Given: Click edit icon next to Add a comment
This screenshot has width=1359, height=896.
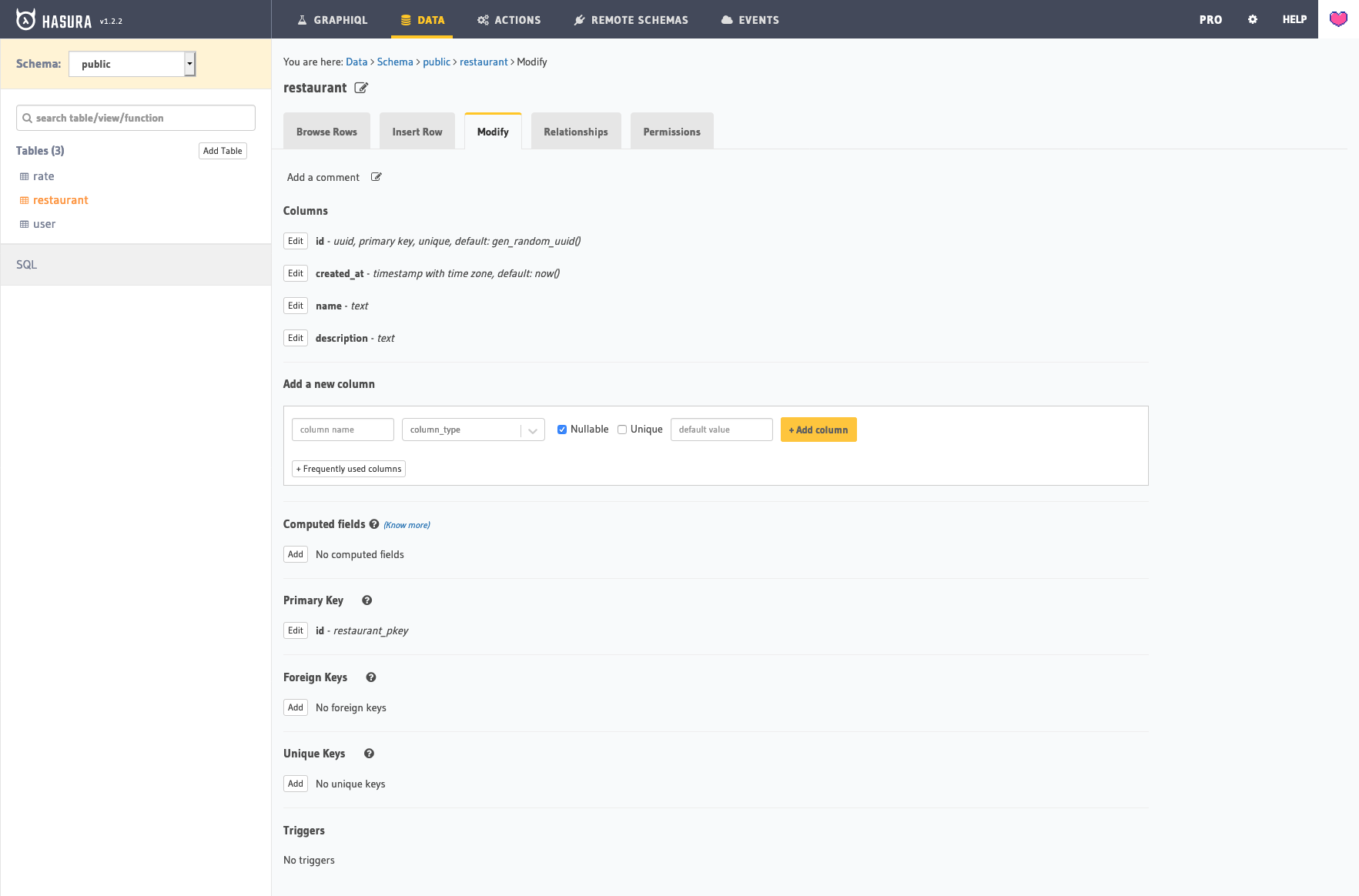Looking at the screenshot, I should pos(377,177).
